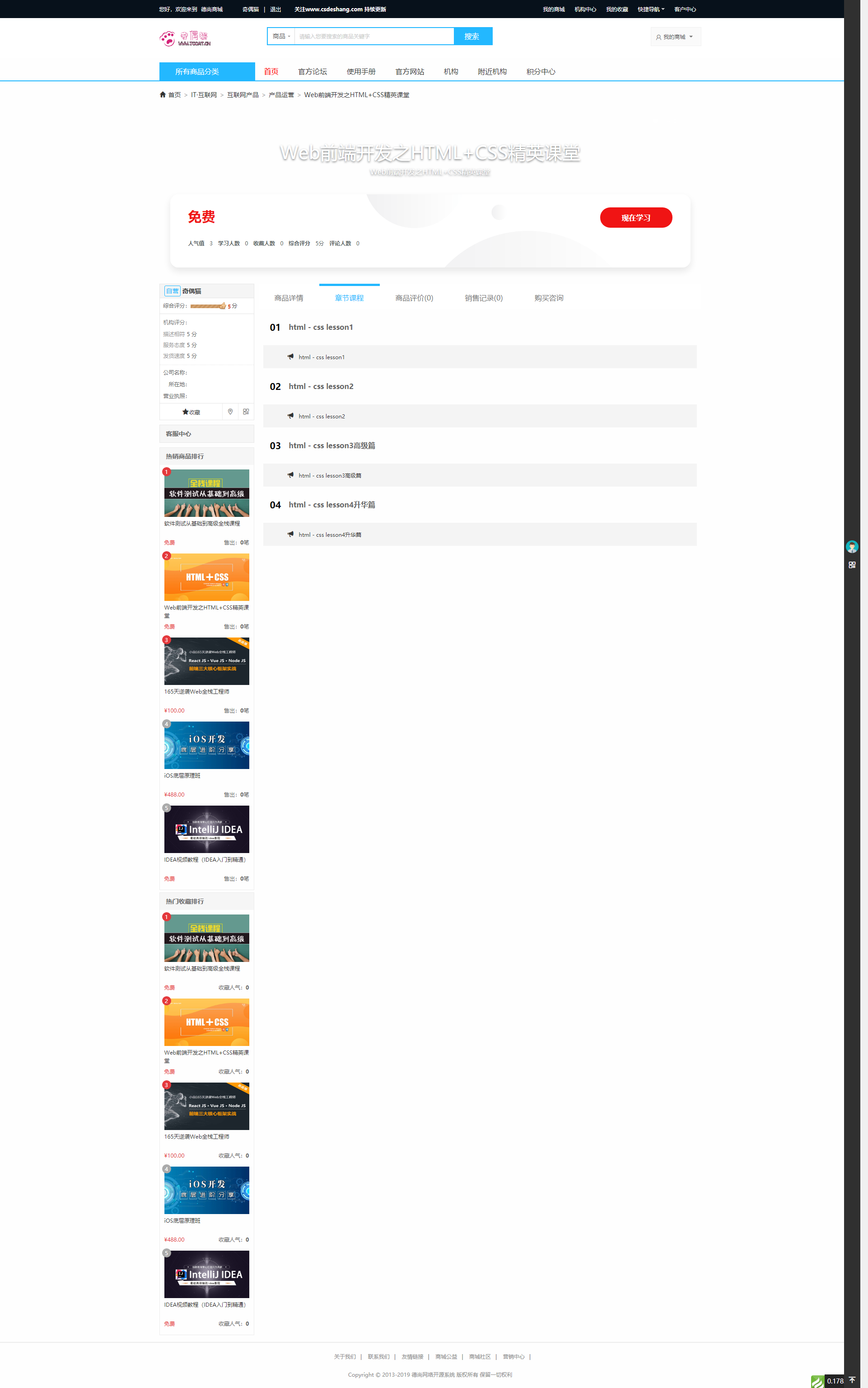The height and width of the screenshot is (1388, 868).
Task: Expand the 商品 search type dropdown
Action: (281, 36)
